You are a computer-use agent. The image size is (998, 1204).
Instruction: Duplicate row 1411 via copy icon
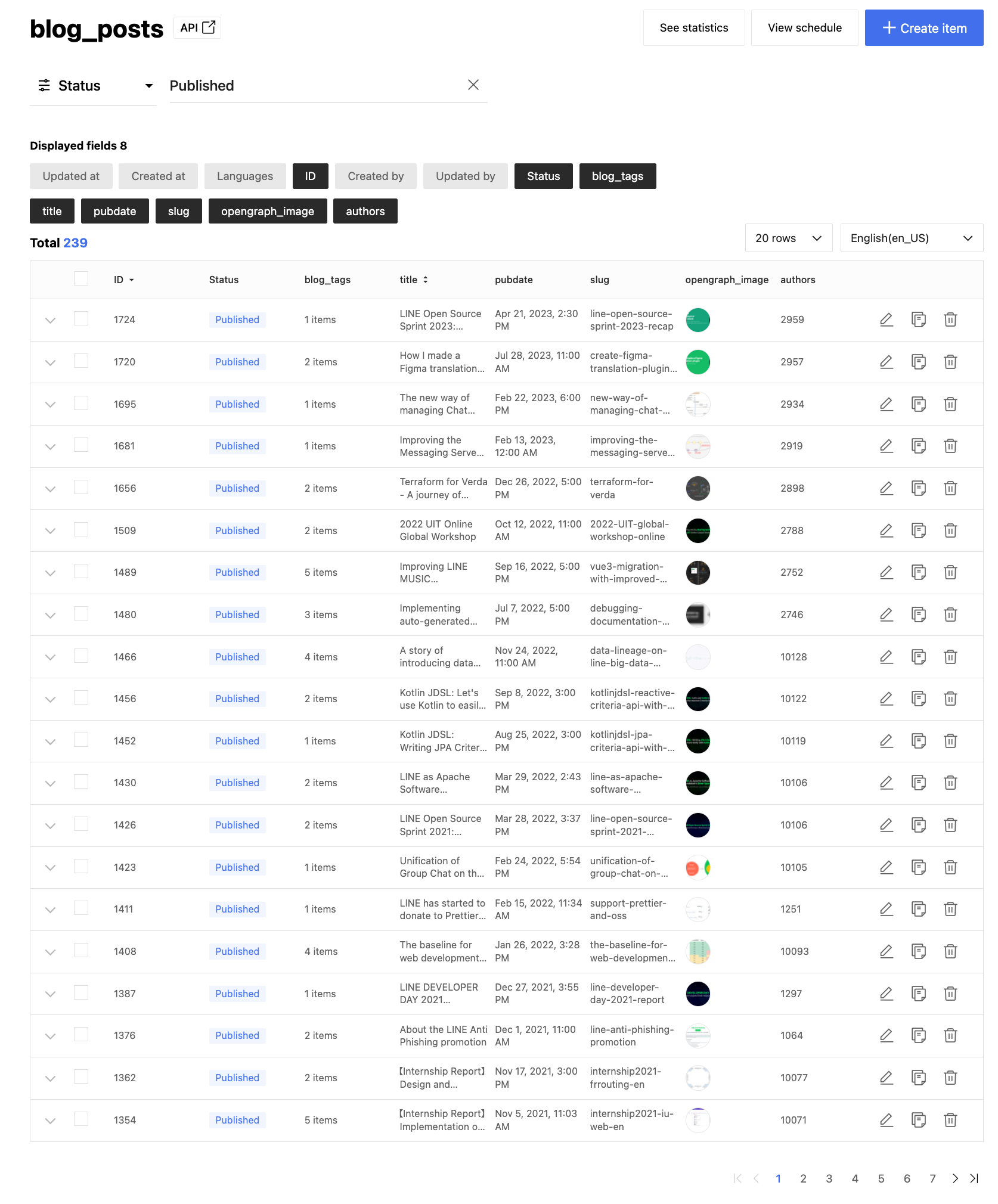pos(919,909)
